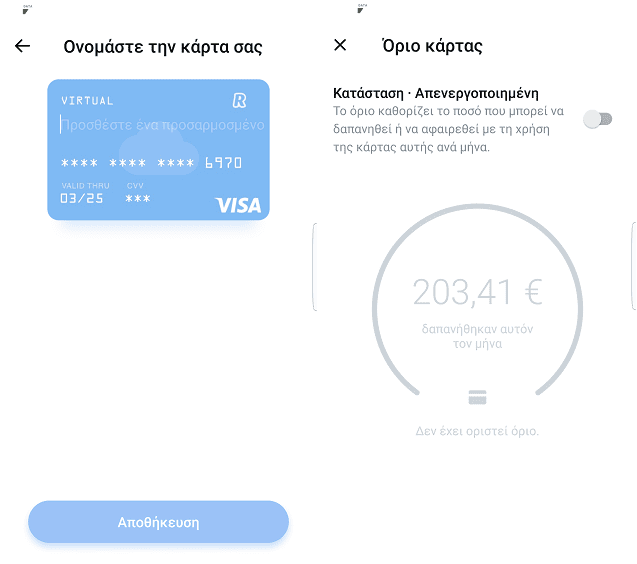Tap the small card icon under the gauge
The image size is (637, 564).
click(477, 397)
